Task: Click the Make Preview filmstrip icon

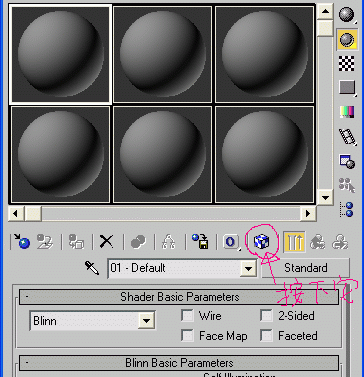Action: pos(346,137)
